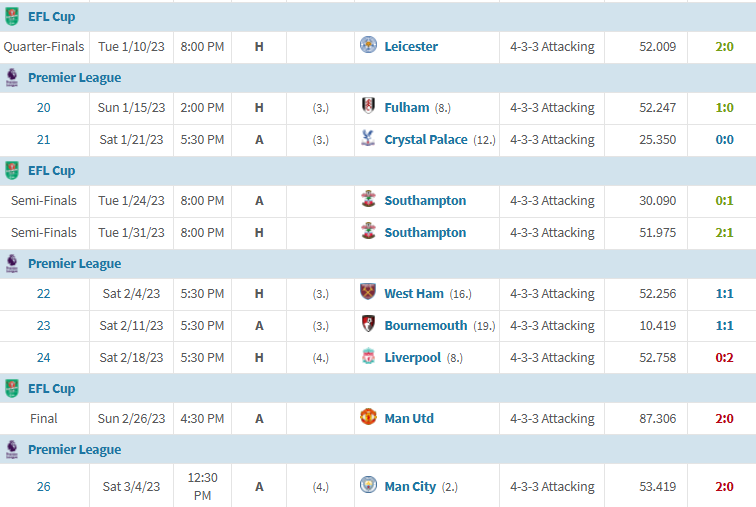This screenshot has height=507, width=756.
Task: Click the Crystal Palace crest icon
Action: [368, 138]
